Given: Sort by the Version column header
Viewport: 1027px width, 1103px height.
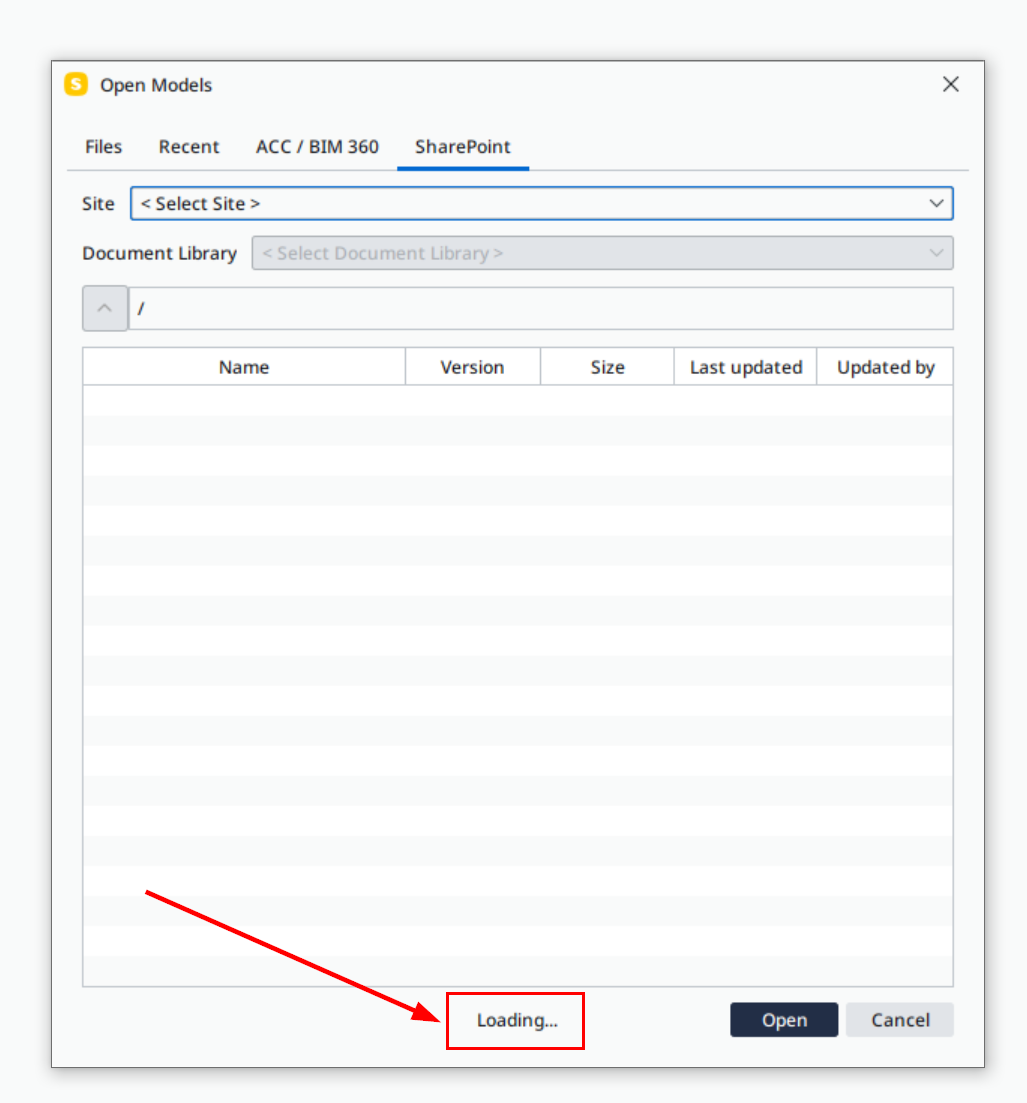Looking at the screenshot, I should pyautogui.click(x=473, y=366).
